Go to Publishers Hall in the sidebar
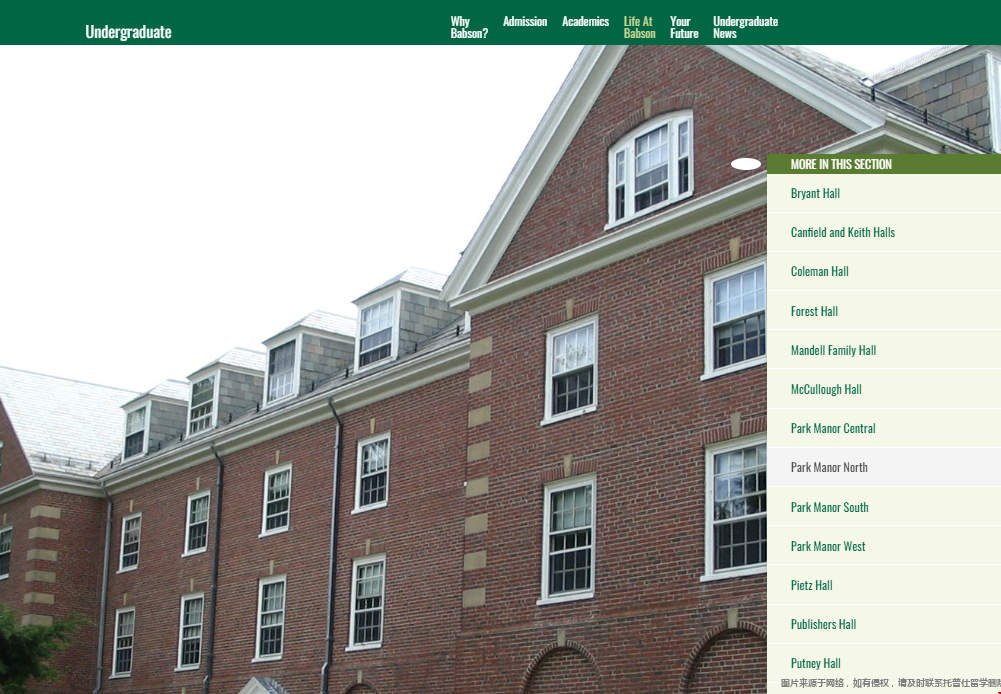 point(823,624)
